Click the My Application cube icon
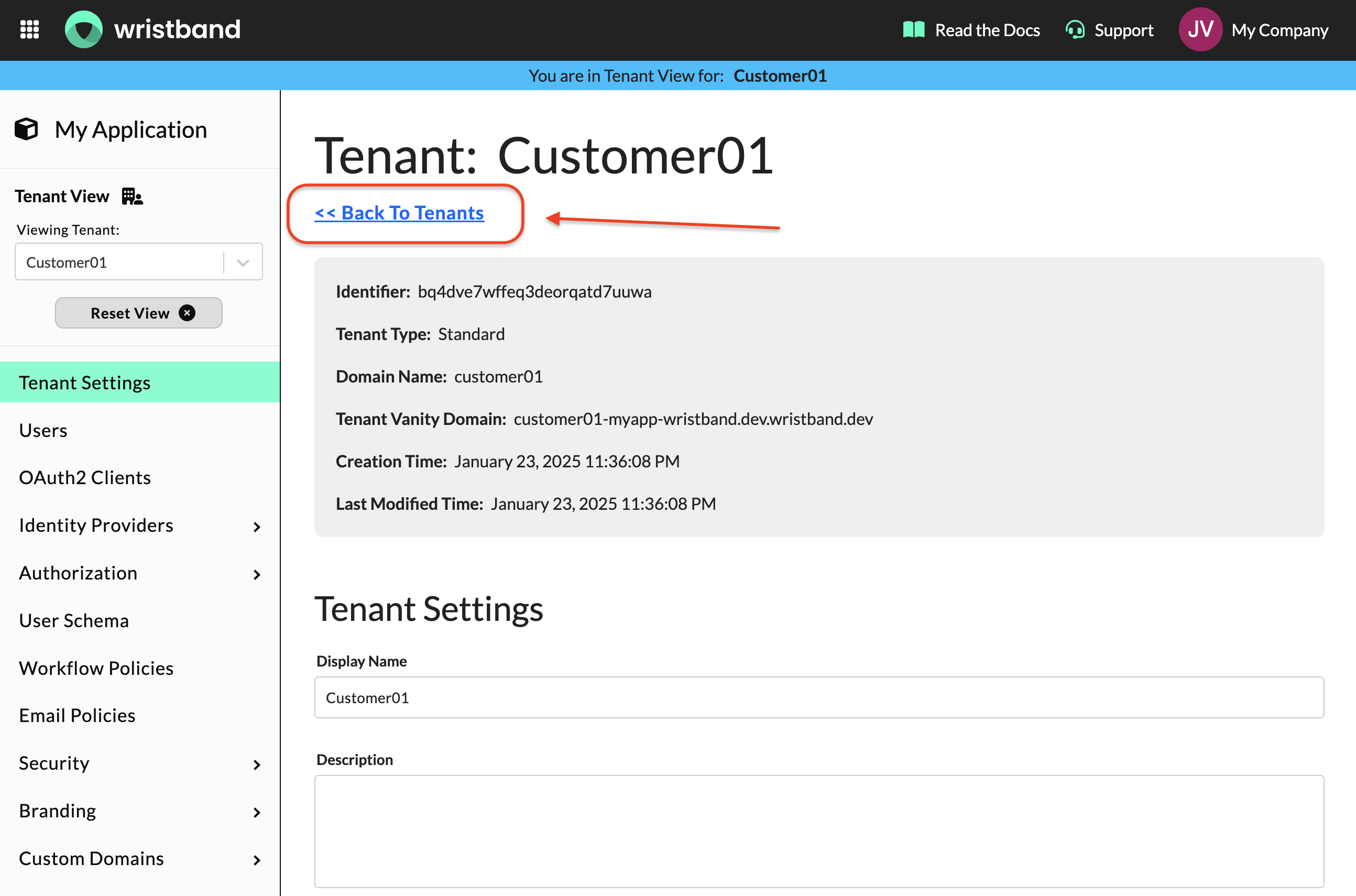Screen dimensions: 1356x896 [26, 129]
